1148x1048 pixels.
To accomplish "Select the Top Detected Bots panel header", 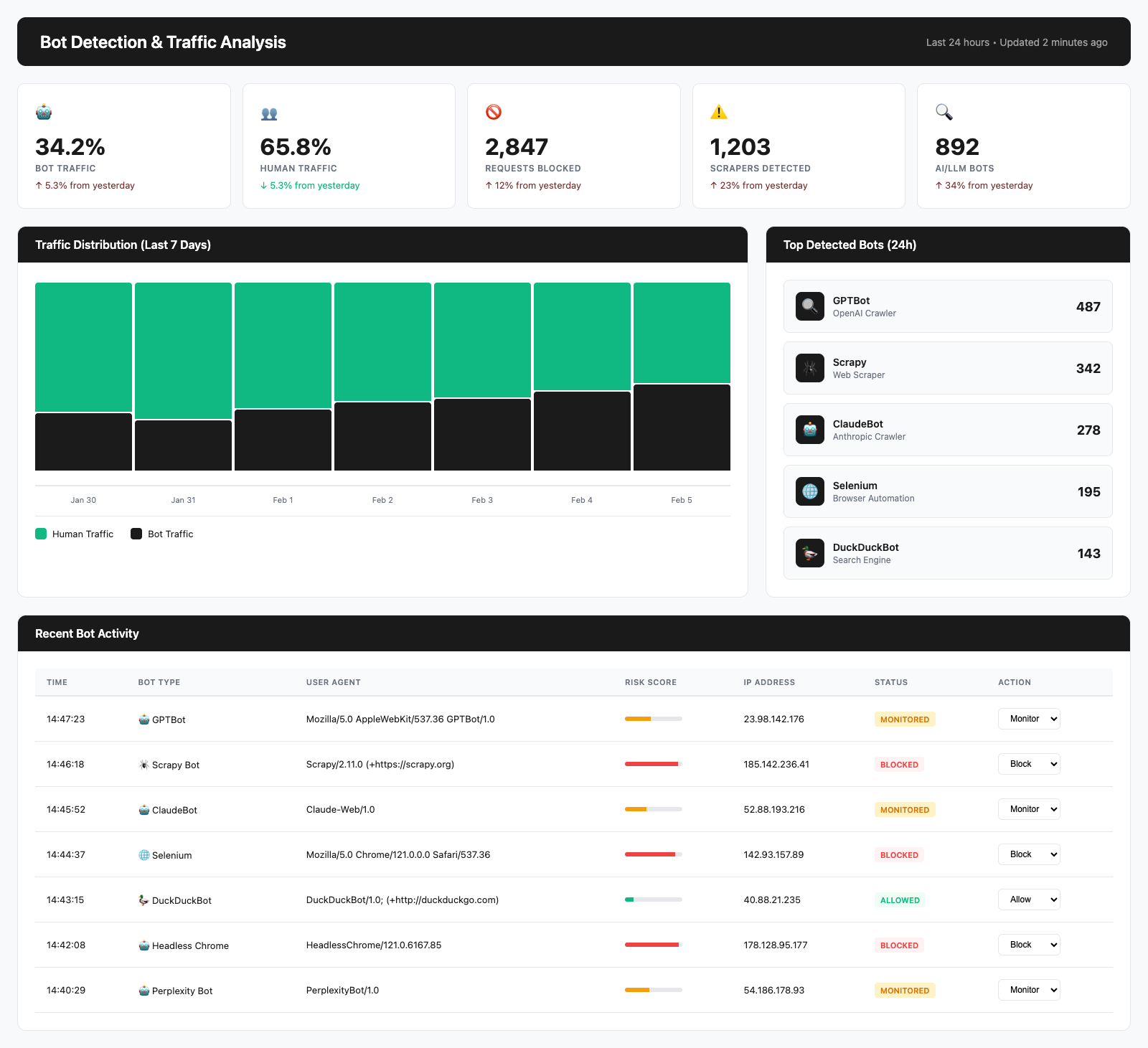I will click(851, 245).
